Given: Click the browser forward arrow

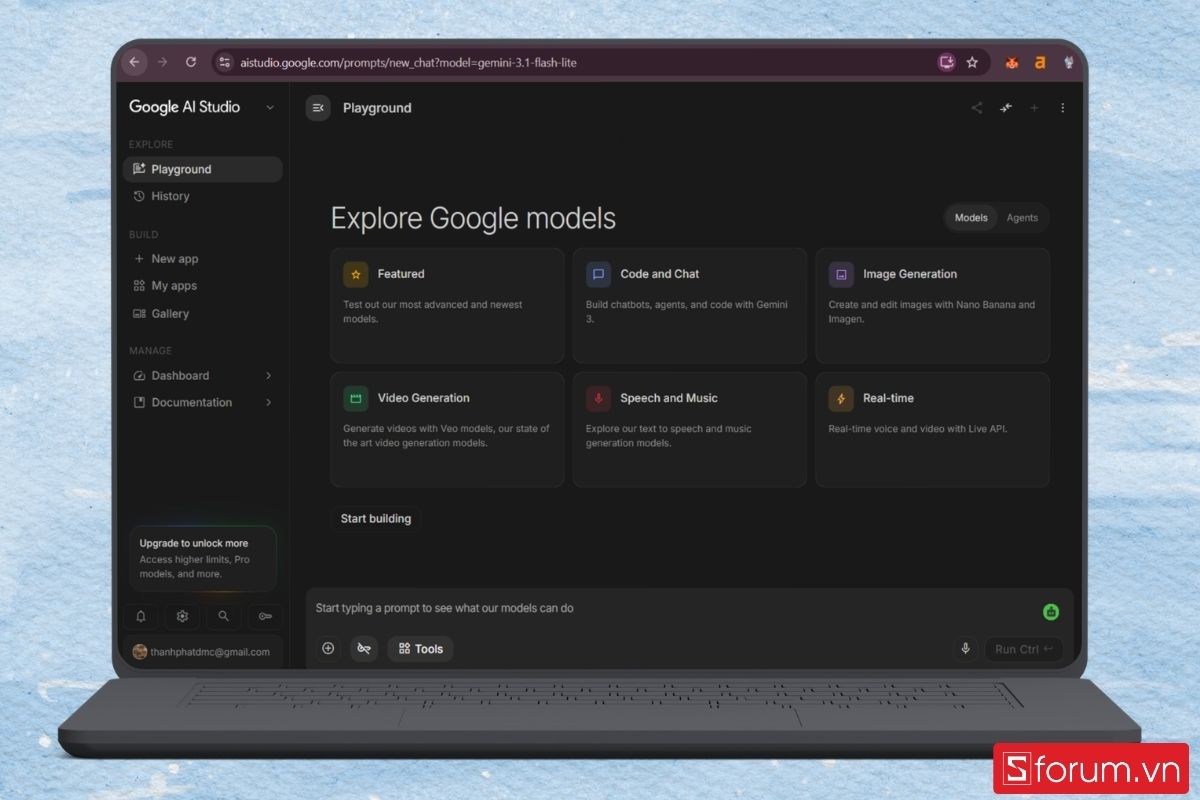Looking at the screenshot, I should 163,62.
